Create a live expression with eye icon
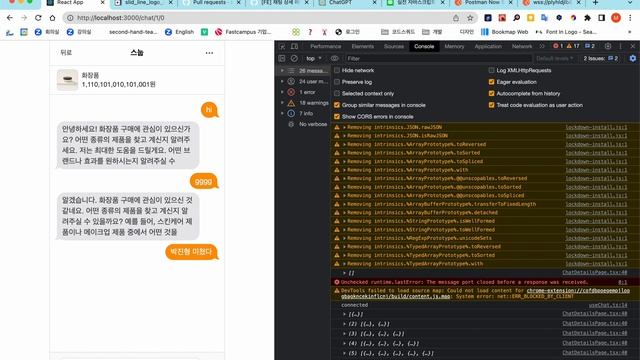The image size is (640, 360). point(335,58)
